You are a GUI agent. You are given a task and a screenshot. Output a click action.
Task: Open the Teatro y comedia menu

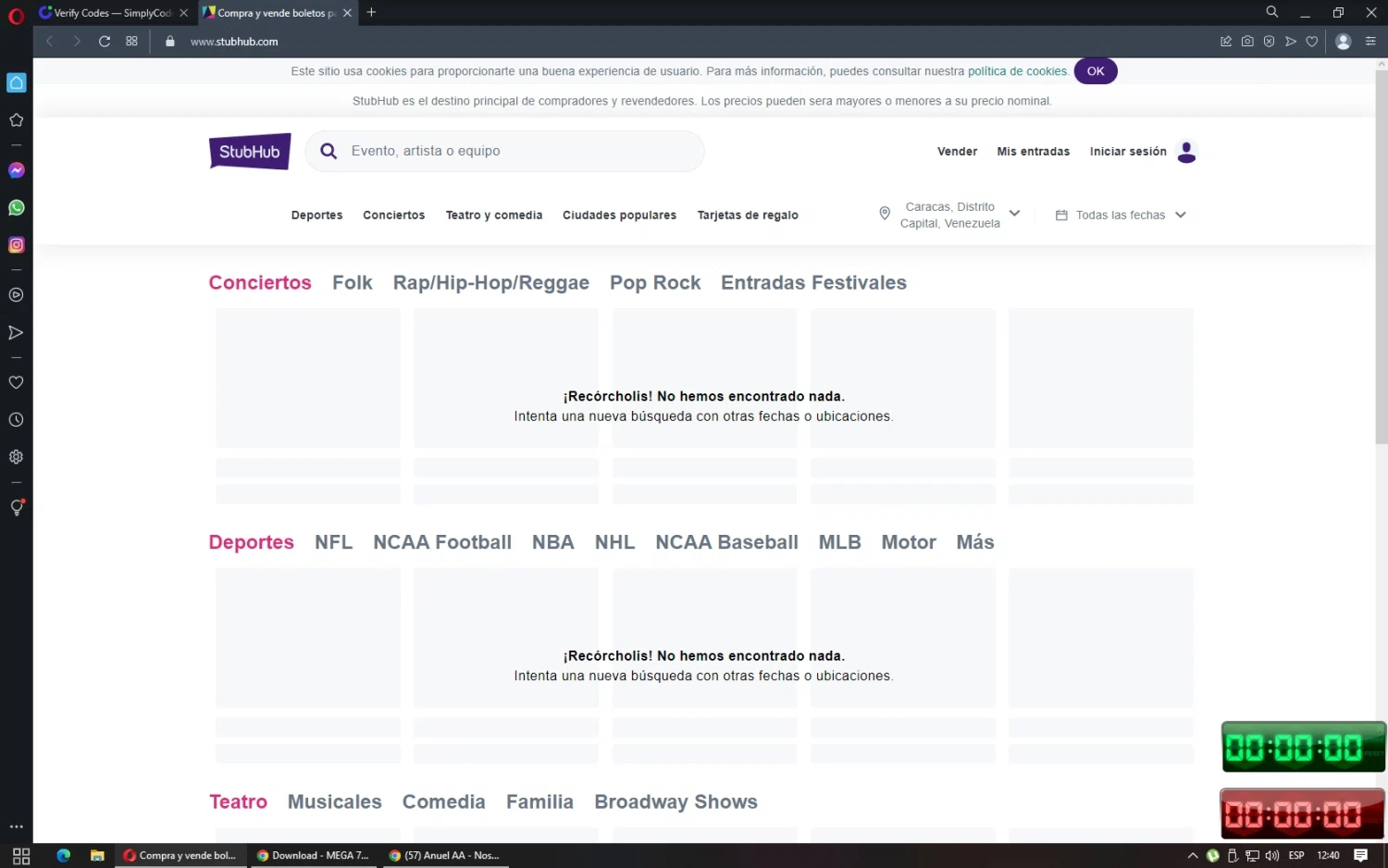(x=493, y=215)
